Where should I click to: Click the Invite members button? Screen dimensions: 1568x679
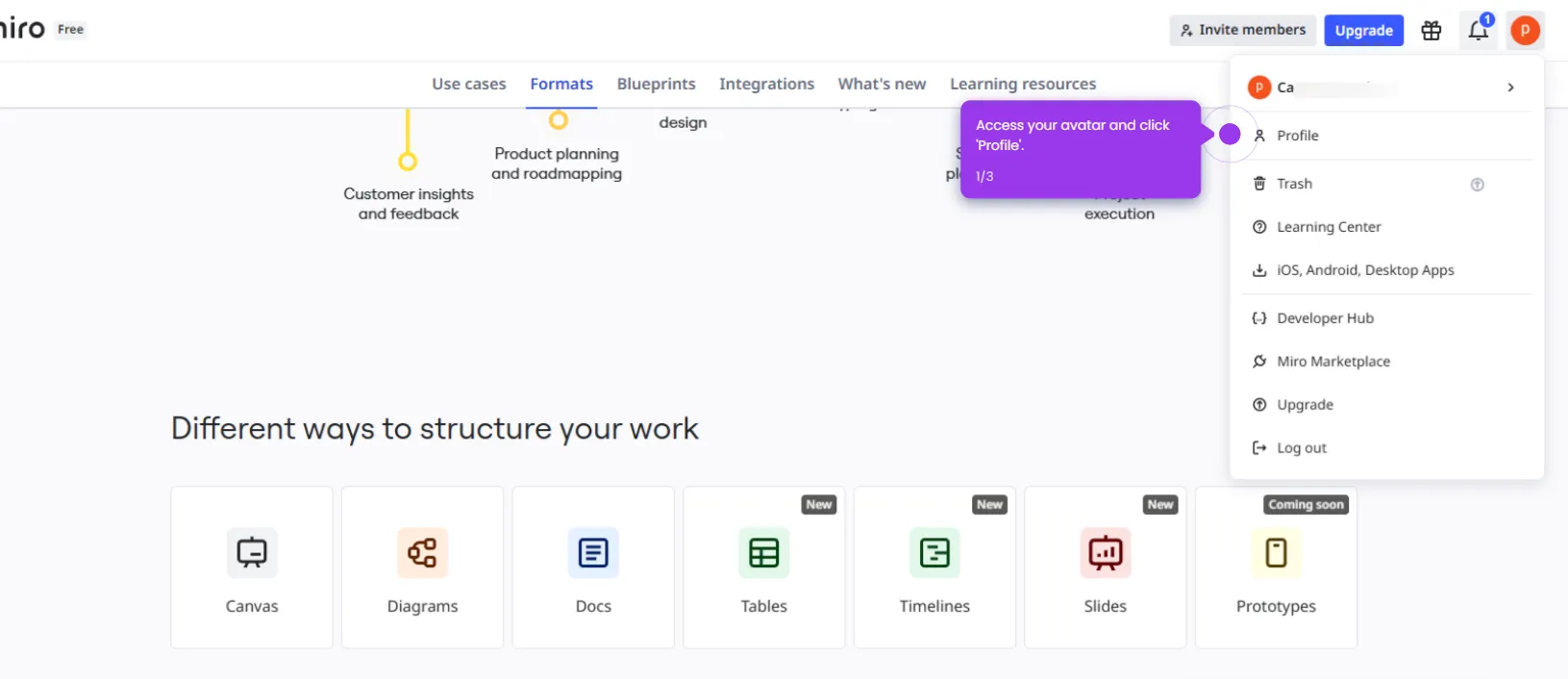click(x=1243, y=31)
